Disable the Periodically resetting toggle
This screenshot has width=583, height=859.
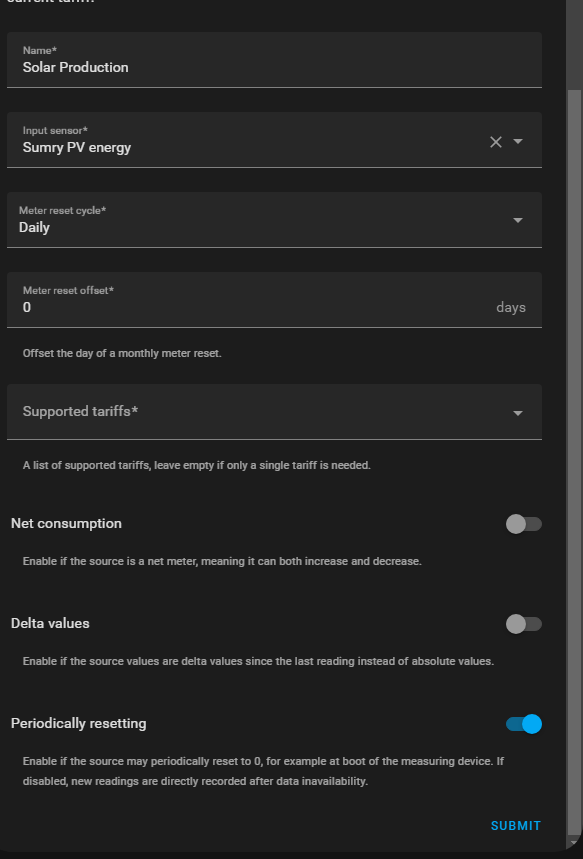click(x=523, y=723)
